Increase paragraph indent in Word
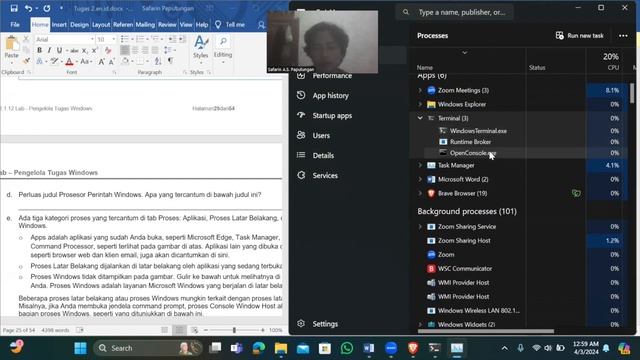Viewport: 640px width, 360px height. click(182, 39)
